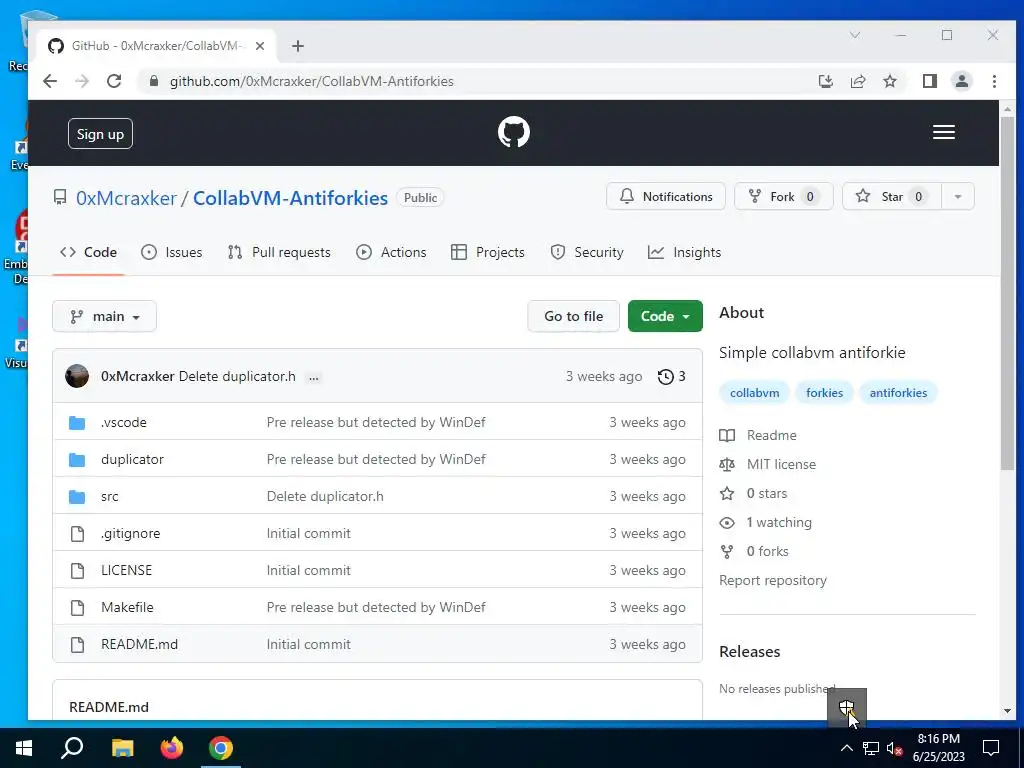Click the .vscode folder icon
Screen dimensions: 1024x768
pos(77,423)
